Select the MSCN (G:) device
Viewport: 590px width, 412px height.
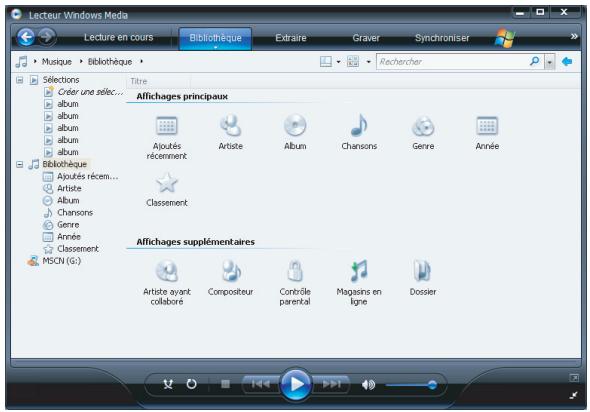pyautogui.click(x=62, y=261)
